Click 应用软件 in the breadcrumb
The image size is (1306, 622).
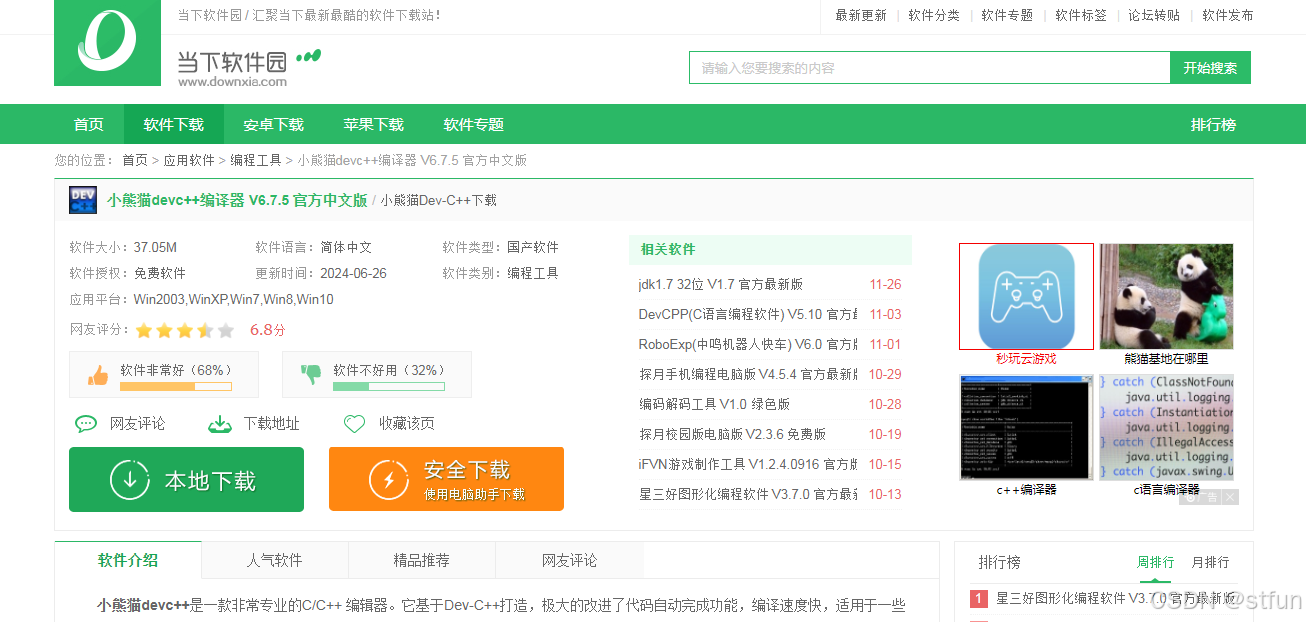point(189,160)
